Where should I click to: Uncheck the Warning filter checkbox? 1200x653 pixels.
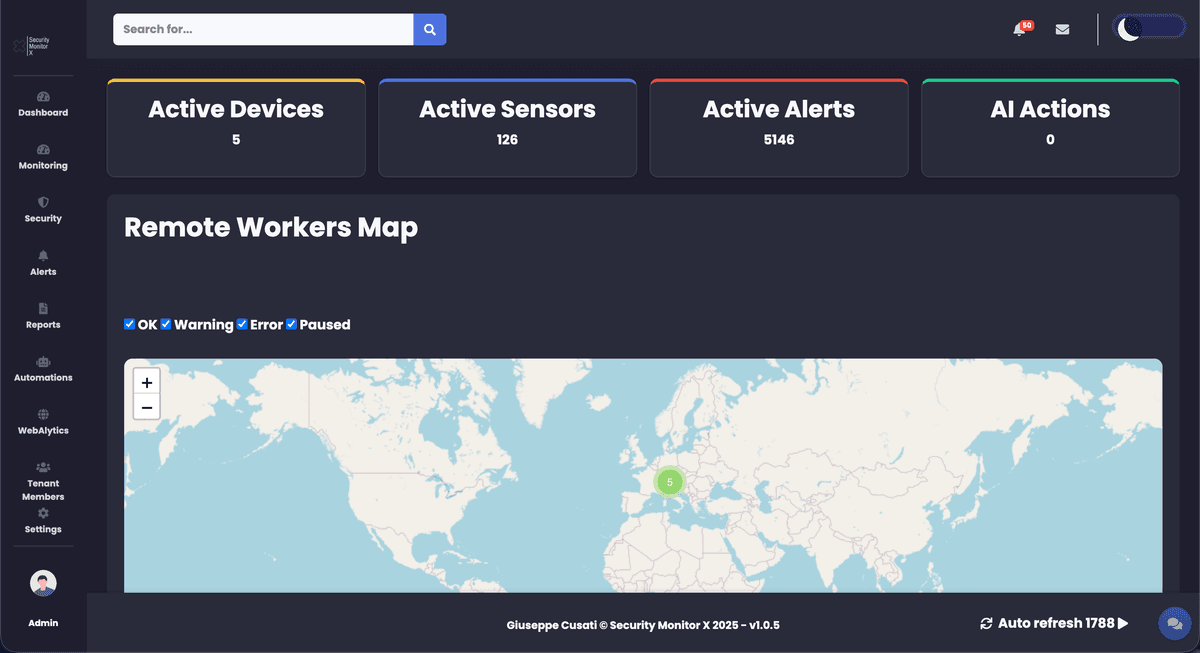[167, 324]
